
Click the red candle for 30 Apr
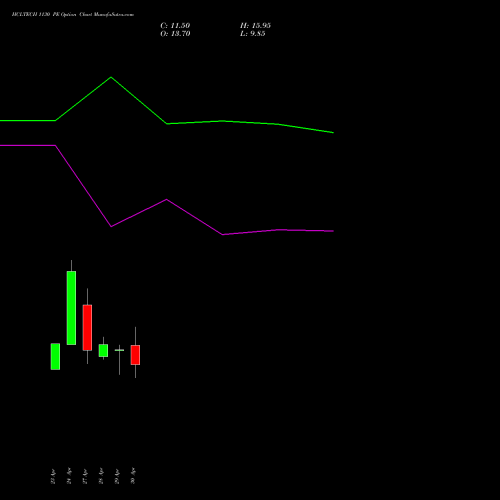click(x=135, y=355)
